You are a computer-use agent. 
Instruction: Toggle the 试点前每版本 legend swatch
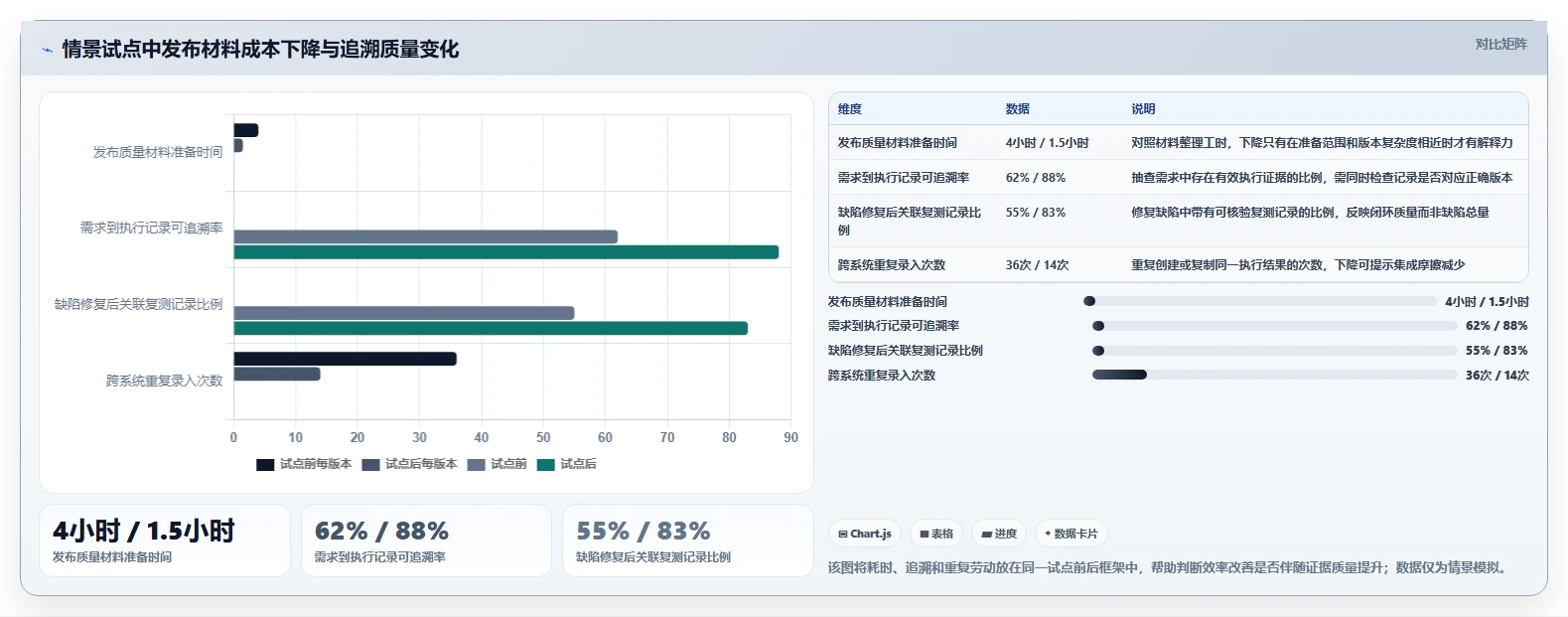coord(265,464)
